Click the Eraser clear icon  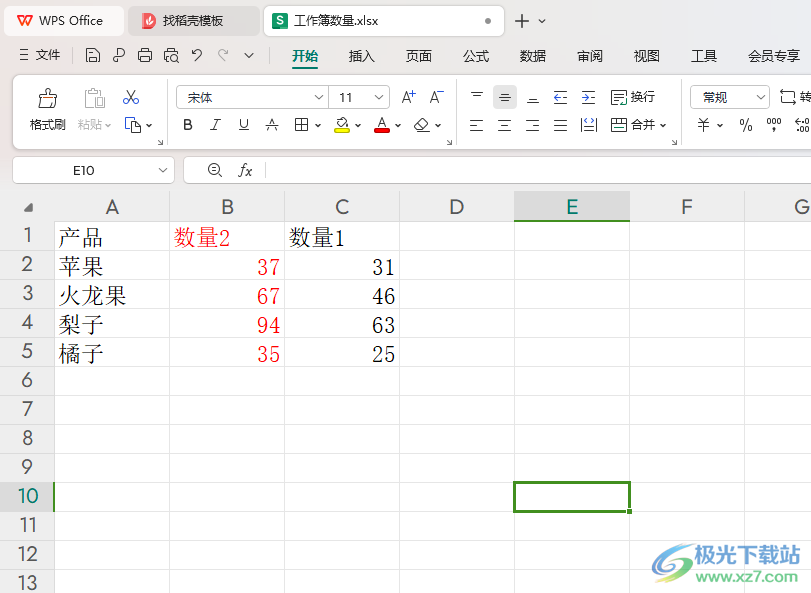click(x=422, y=125)
